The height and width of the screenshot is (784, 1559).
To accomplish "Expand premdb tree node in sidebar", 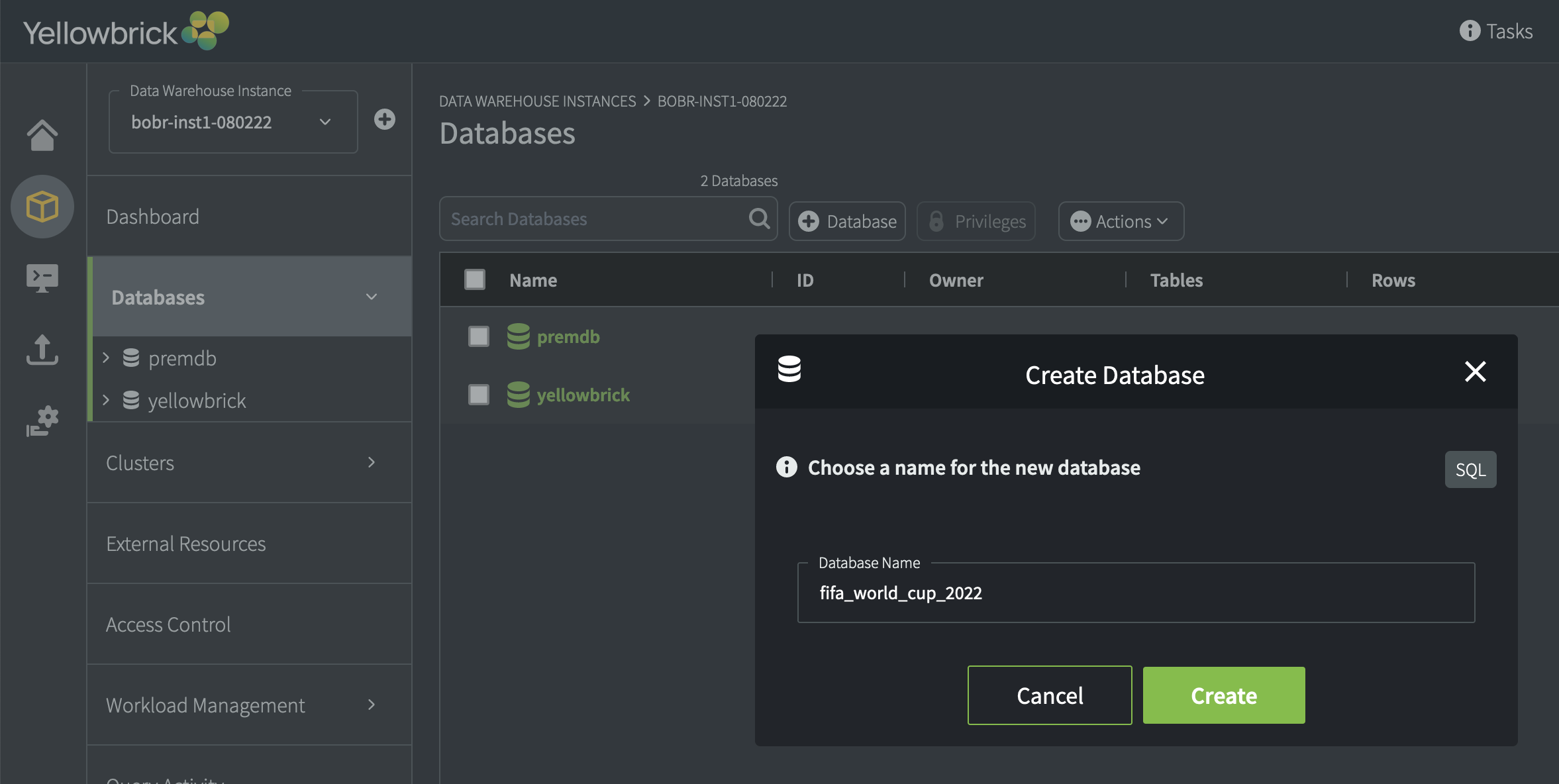I will (x=106, y=358).
